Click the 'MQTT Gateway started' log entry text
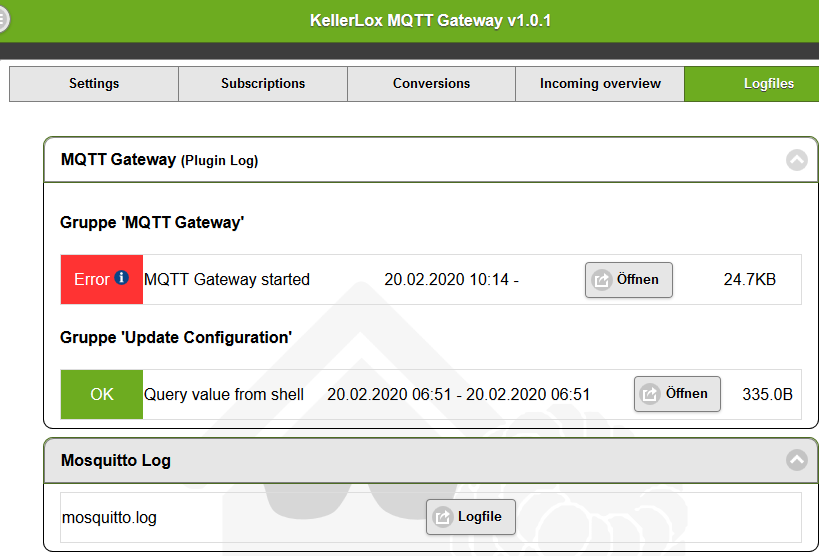The width and height of the screenshot is (819, 556). tap(227, 280)
